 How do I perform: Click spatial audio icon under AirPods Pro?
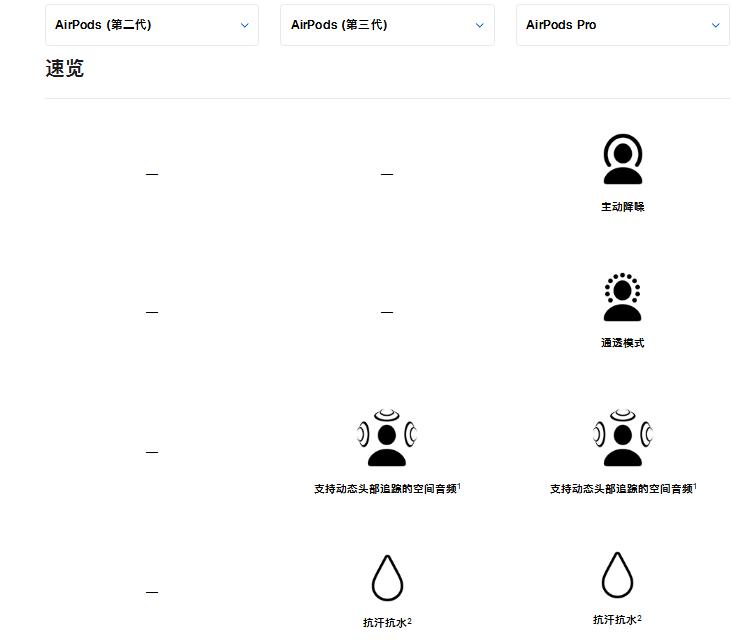(623, 437)
